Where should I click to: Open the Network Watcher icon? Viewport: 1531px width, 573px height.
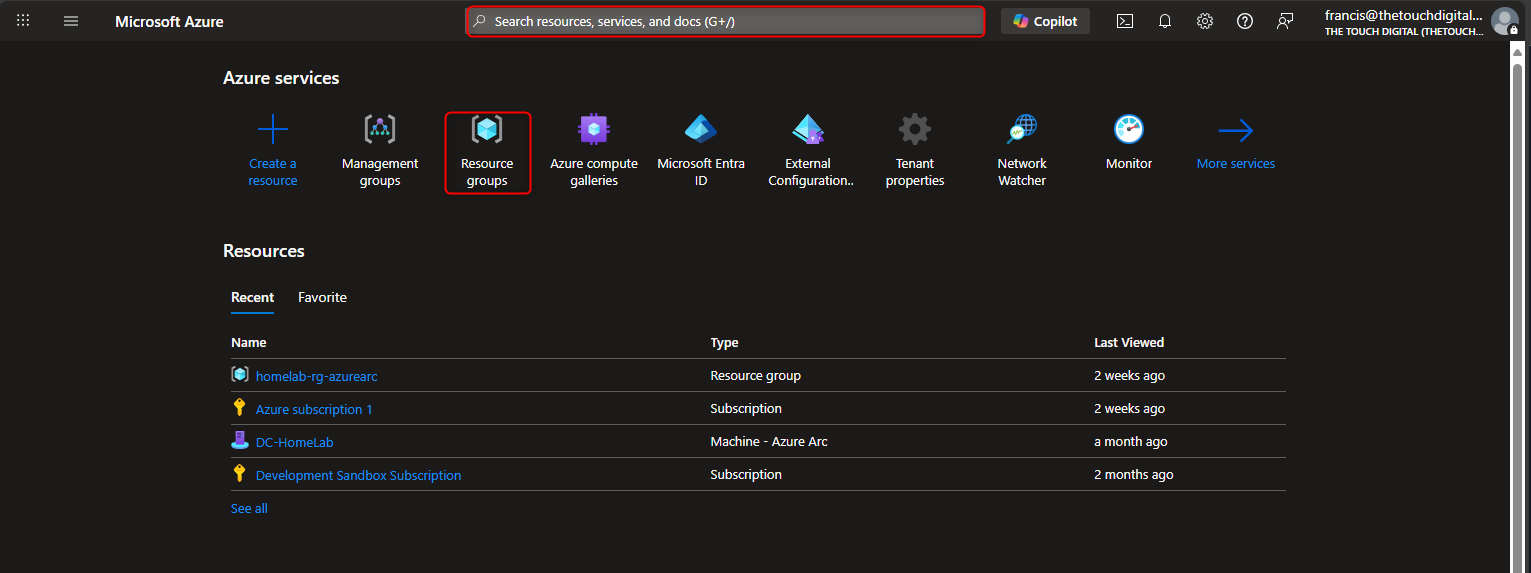tap(1022, 129)
